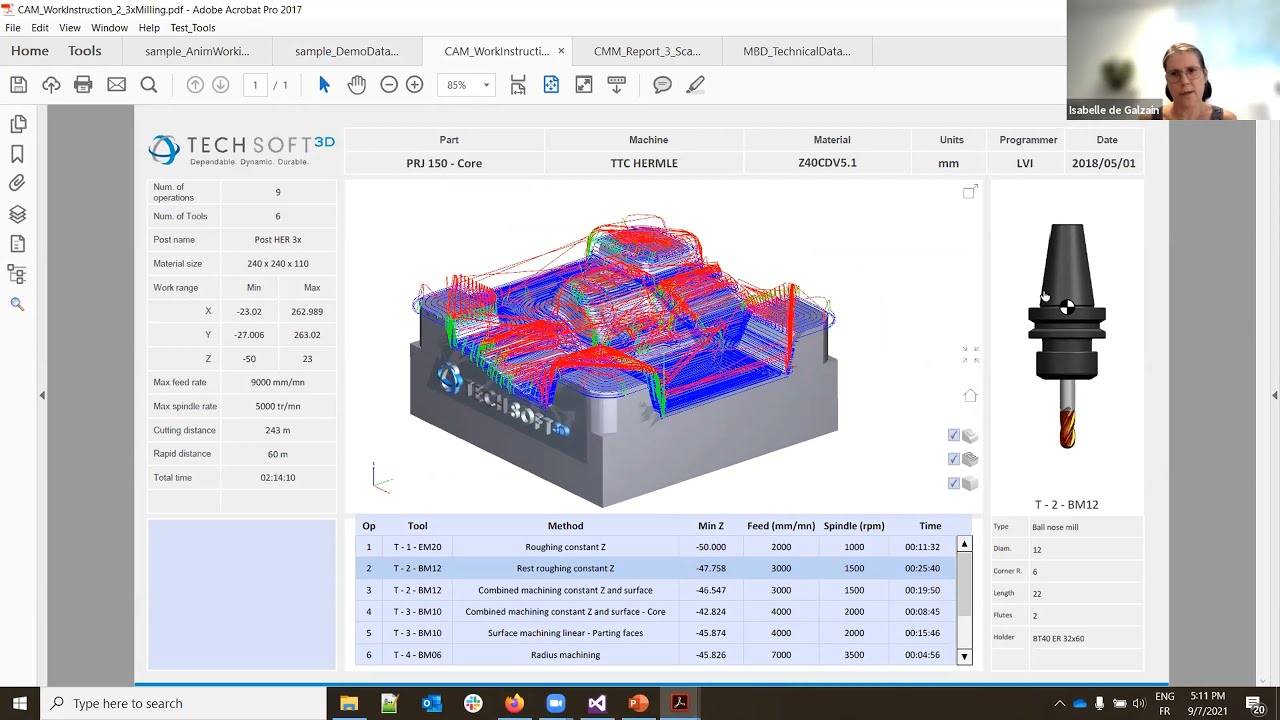1280x720 pixels.
Task: Open the Layers side panel
Action: 17,214
